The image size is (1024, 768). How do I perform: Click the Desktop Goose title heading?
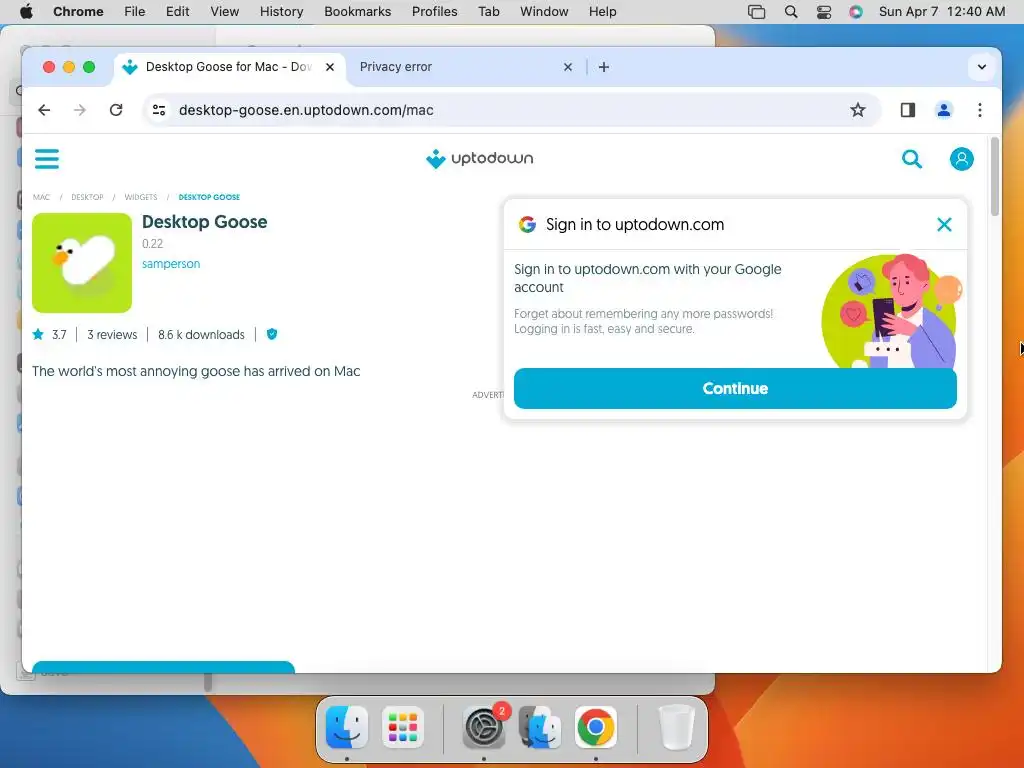(204, 221)
